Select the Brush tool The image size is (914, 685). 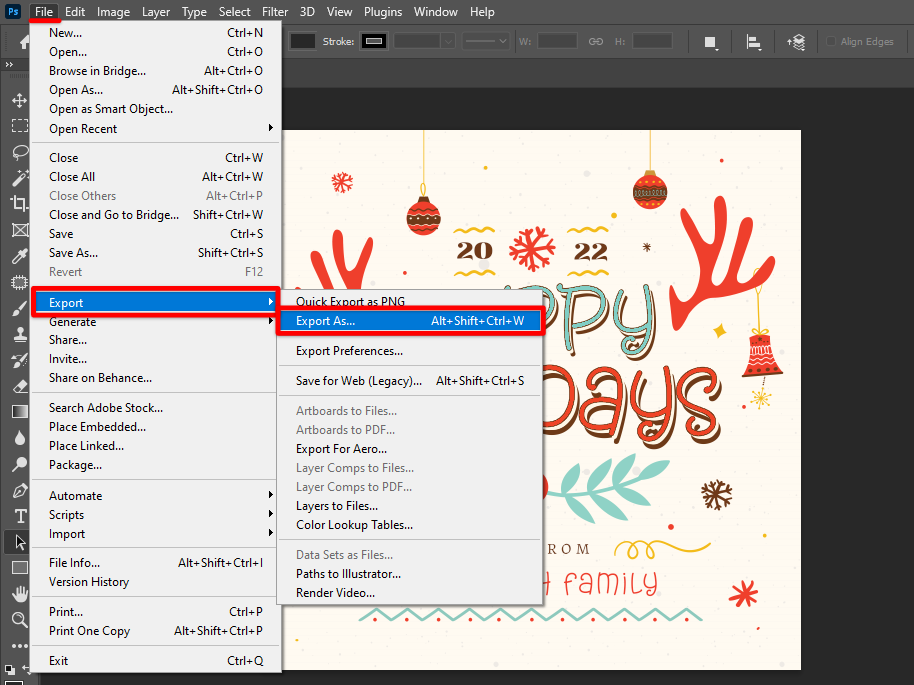click(19, 308)
